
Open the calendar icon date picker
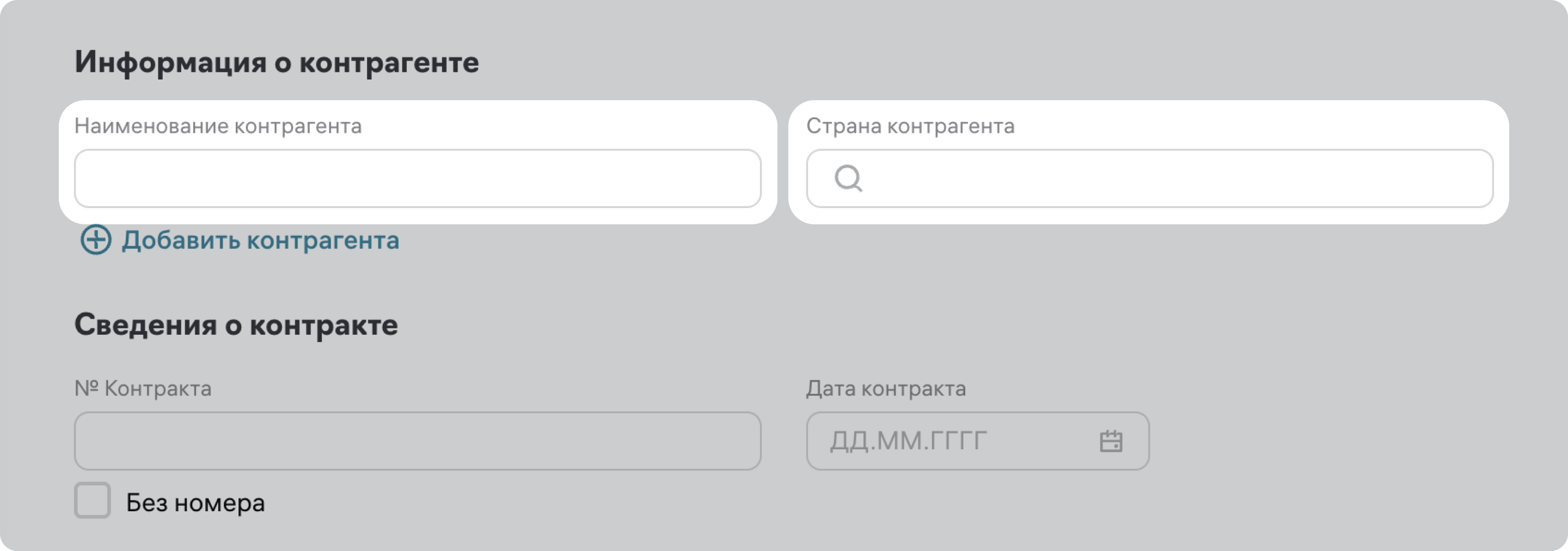tap(1111, 441)
